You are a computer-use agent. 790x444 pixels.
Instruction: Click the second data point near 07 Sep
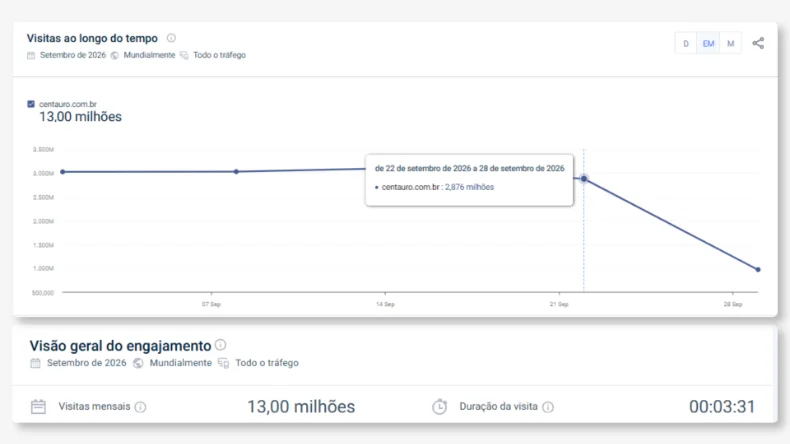click(236, 171)
